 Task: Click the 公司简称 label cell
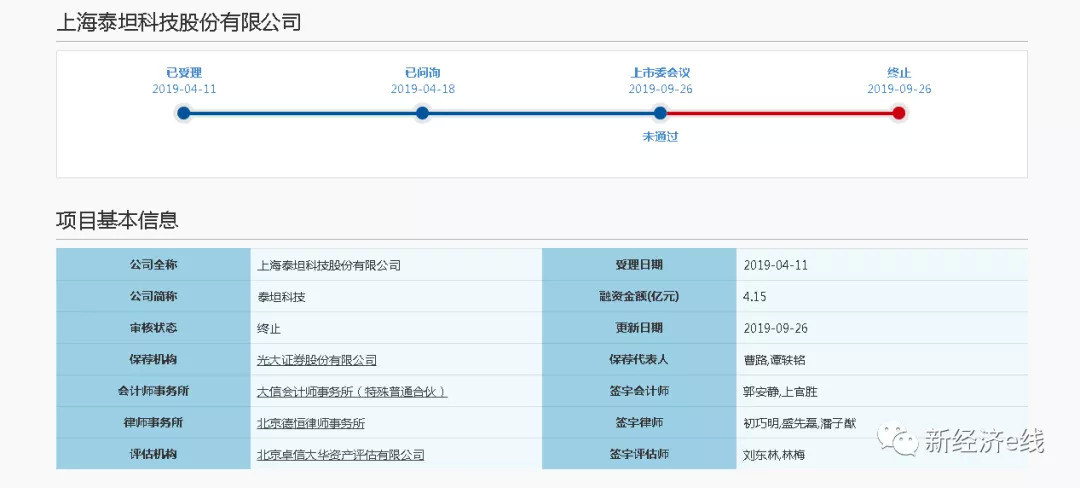coord(153,297)
